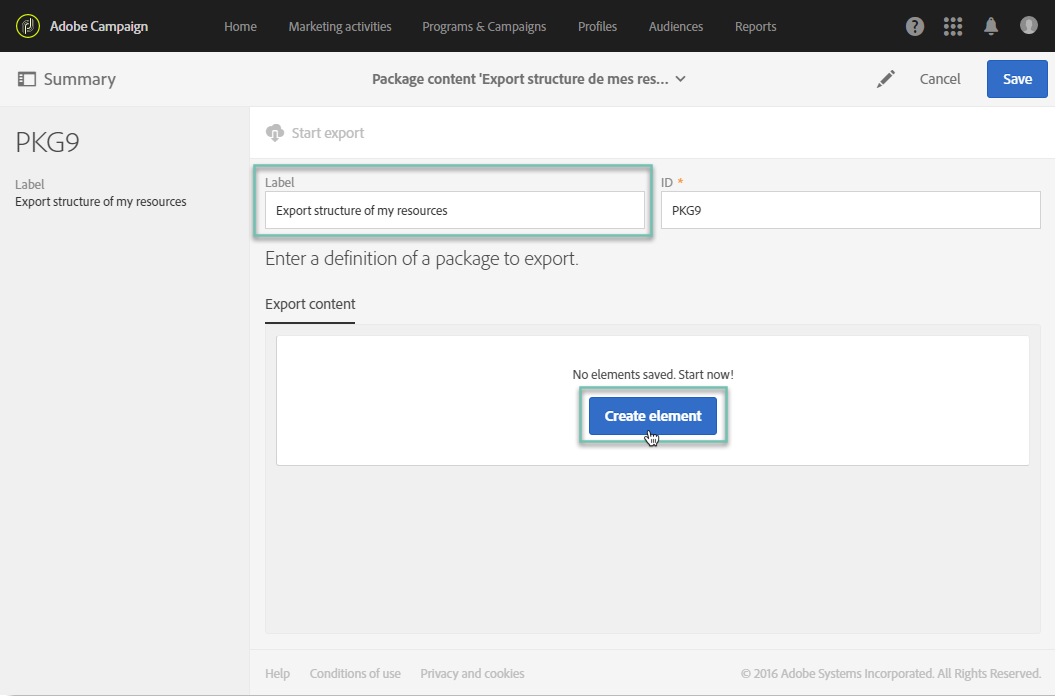Click the Adobe Campaign logo icon

[28, 26]
